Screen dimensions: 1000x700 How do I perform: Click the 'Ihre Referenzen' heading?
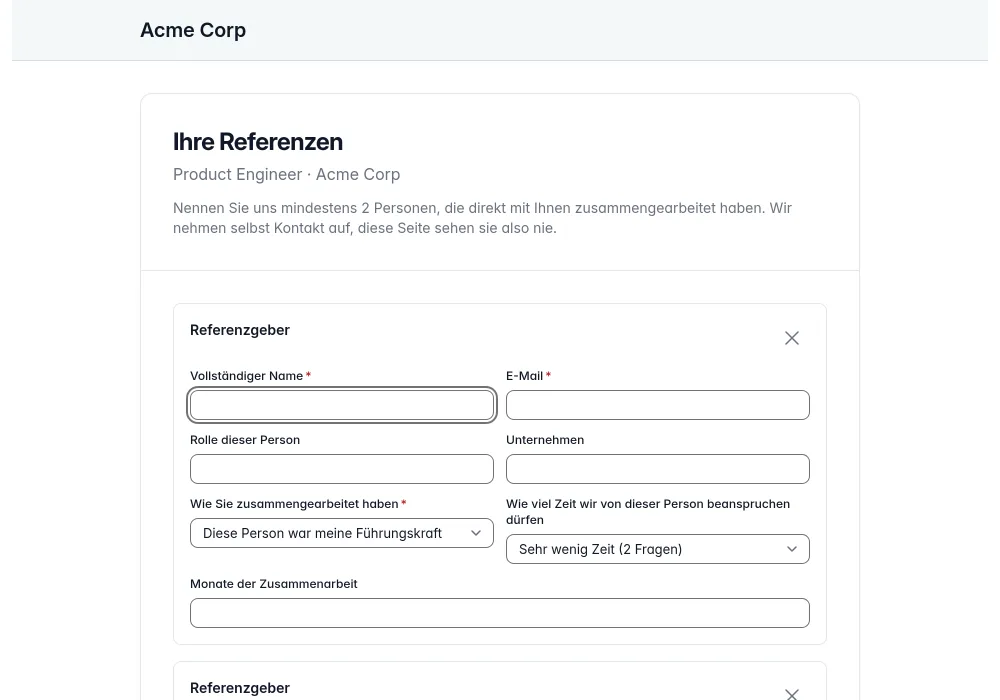258,142
